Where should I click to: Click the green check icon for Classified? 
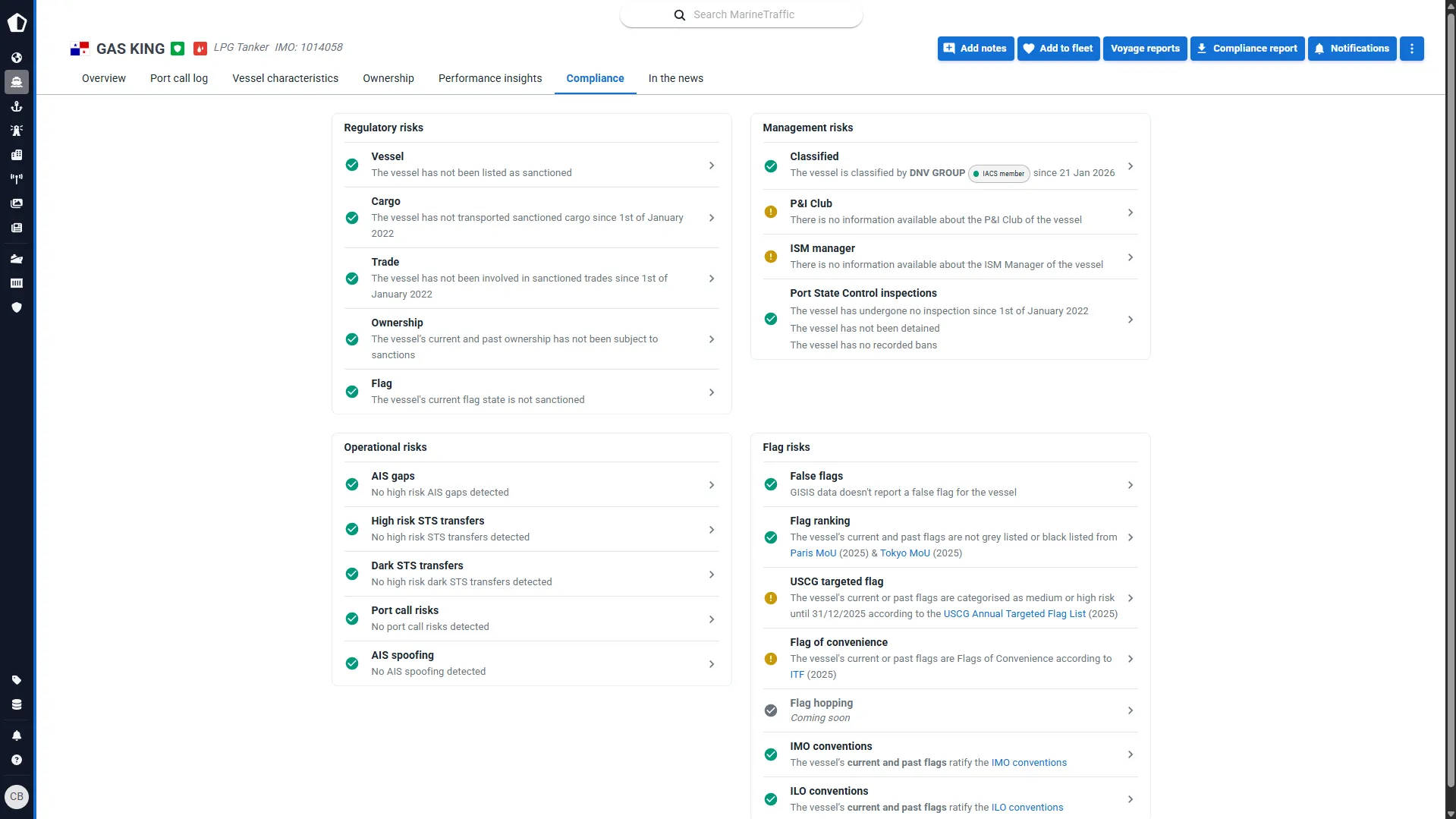click(x=771, y=166)
